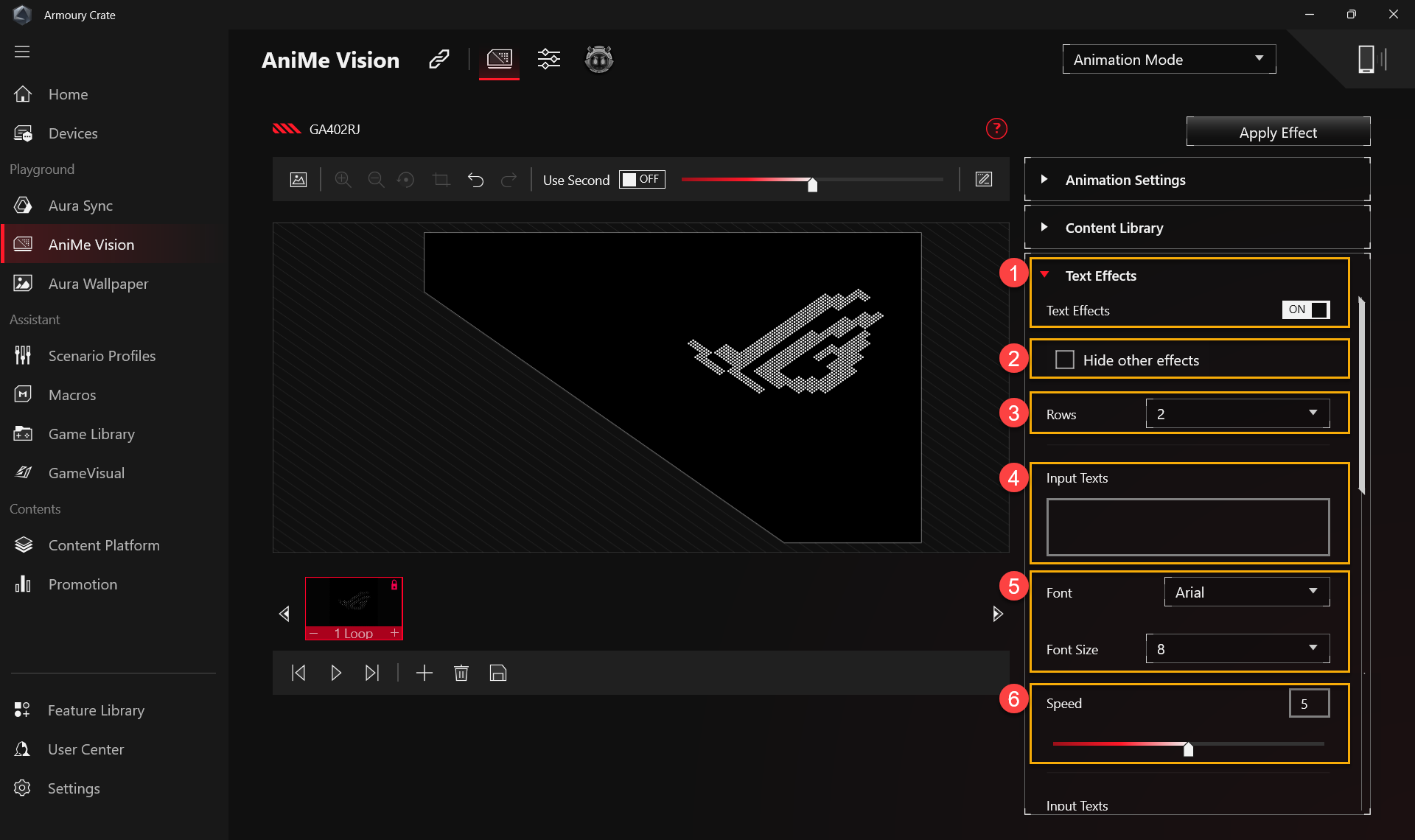Expand the Animation Settings section
Image resolution: width=1415 pixels, height=840 pixels.
(1125, 180)
